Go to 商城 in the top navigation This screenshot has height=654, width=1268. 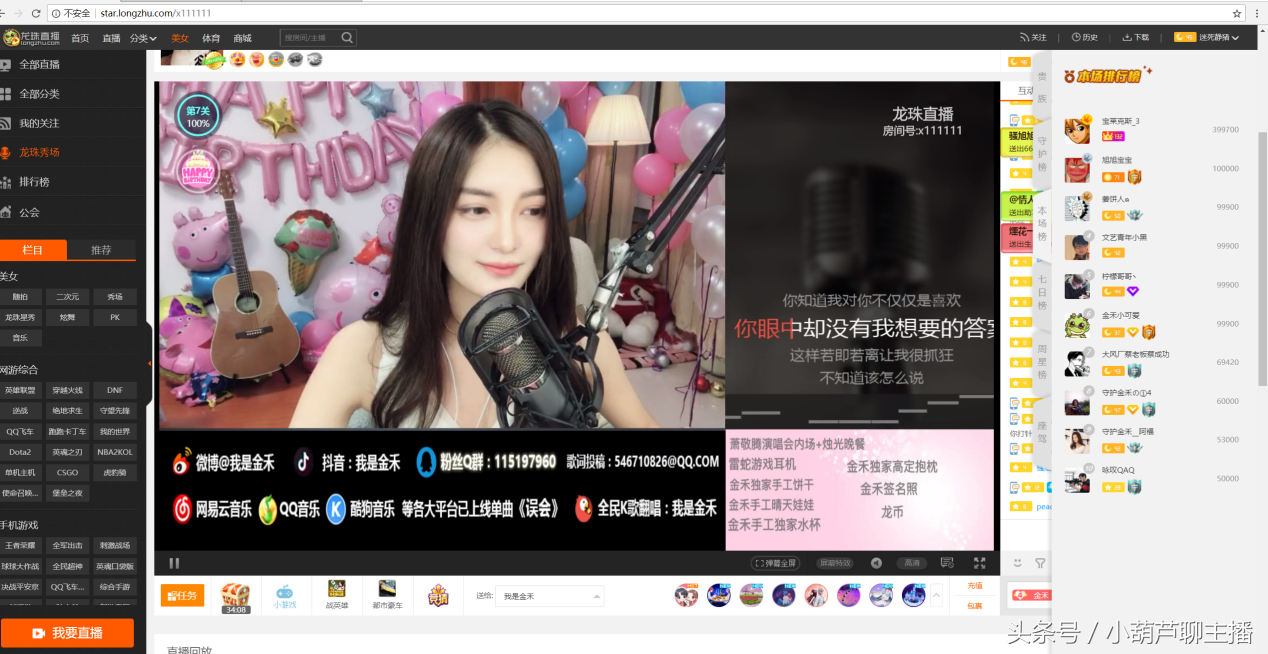tap(242, 38)
